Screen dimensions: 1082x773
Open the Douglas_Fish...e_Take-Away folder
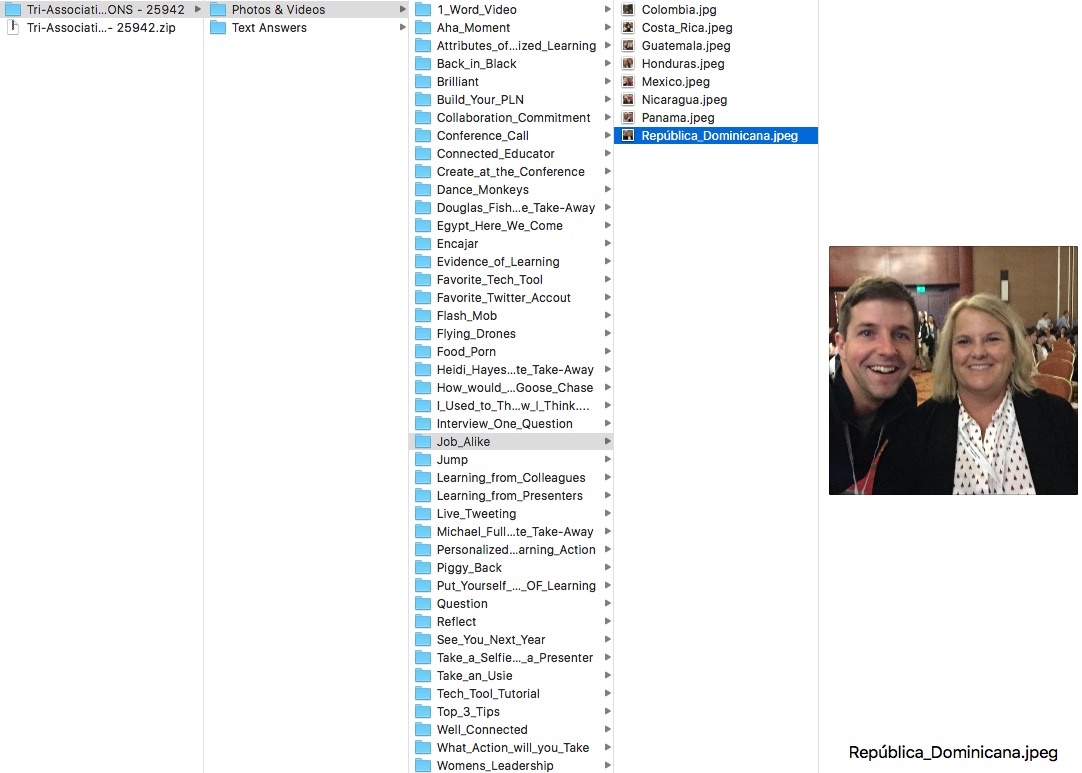[x=511, y=208]
